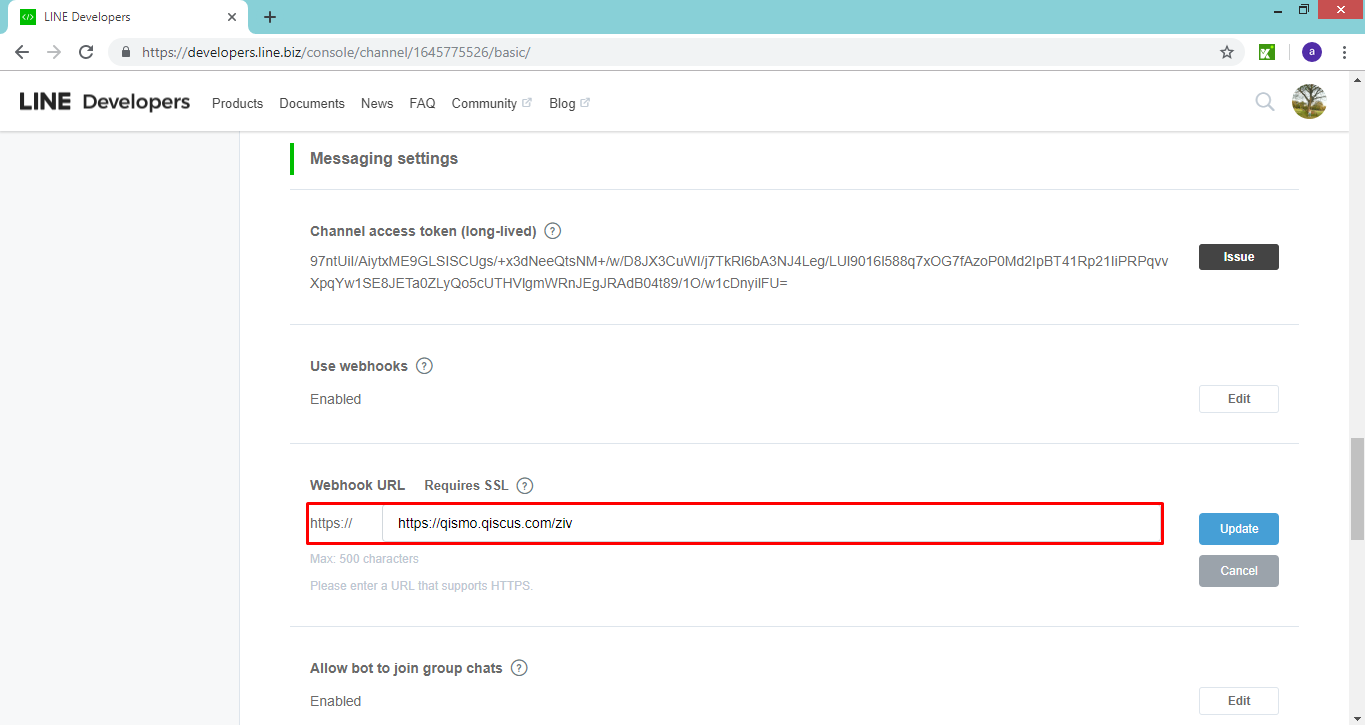The image size is (1365, 725).
Task: Click 'Enabled' under Allow bot to join group chats
Action: (x=335, y=701)
